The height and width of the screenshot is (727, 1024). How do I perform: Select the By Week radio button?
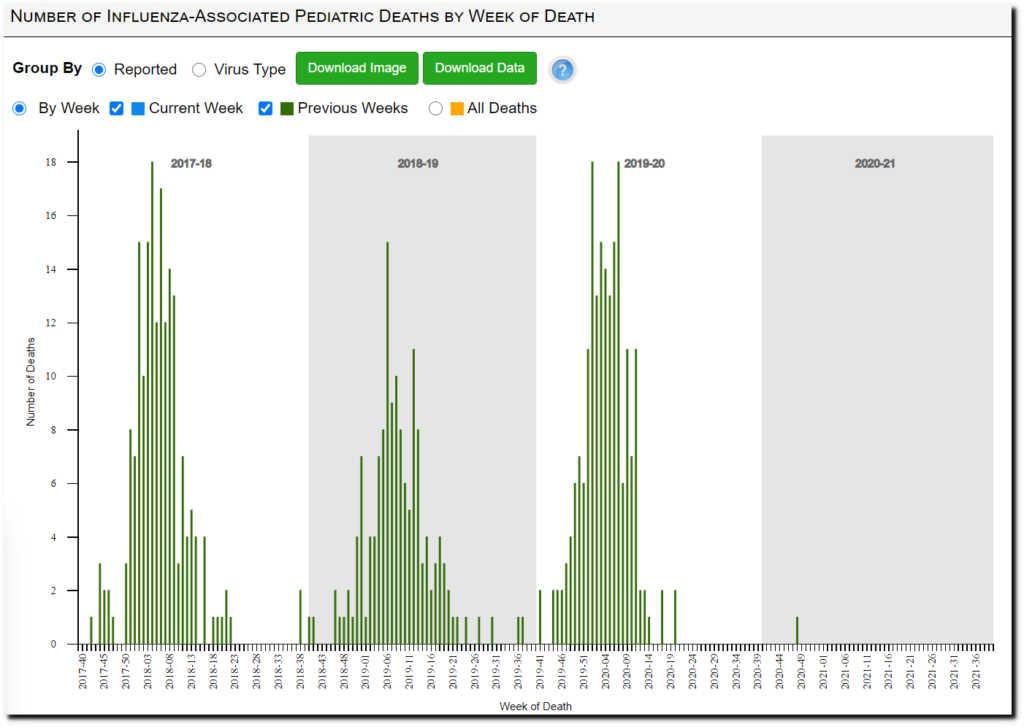pyautogui.click(x=19, y=108)
